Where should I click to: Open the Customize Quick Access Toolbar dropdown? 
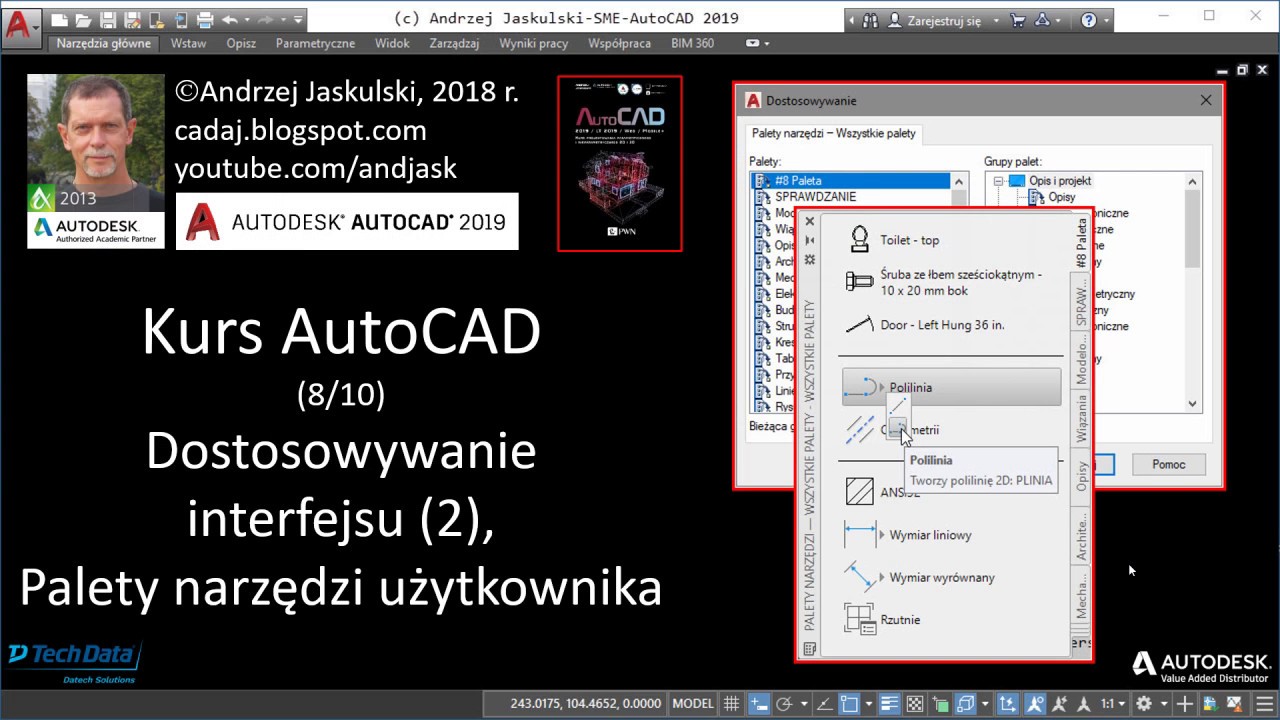point(298,19)
